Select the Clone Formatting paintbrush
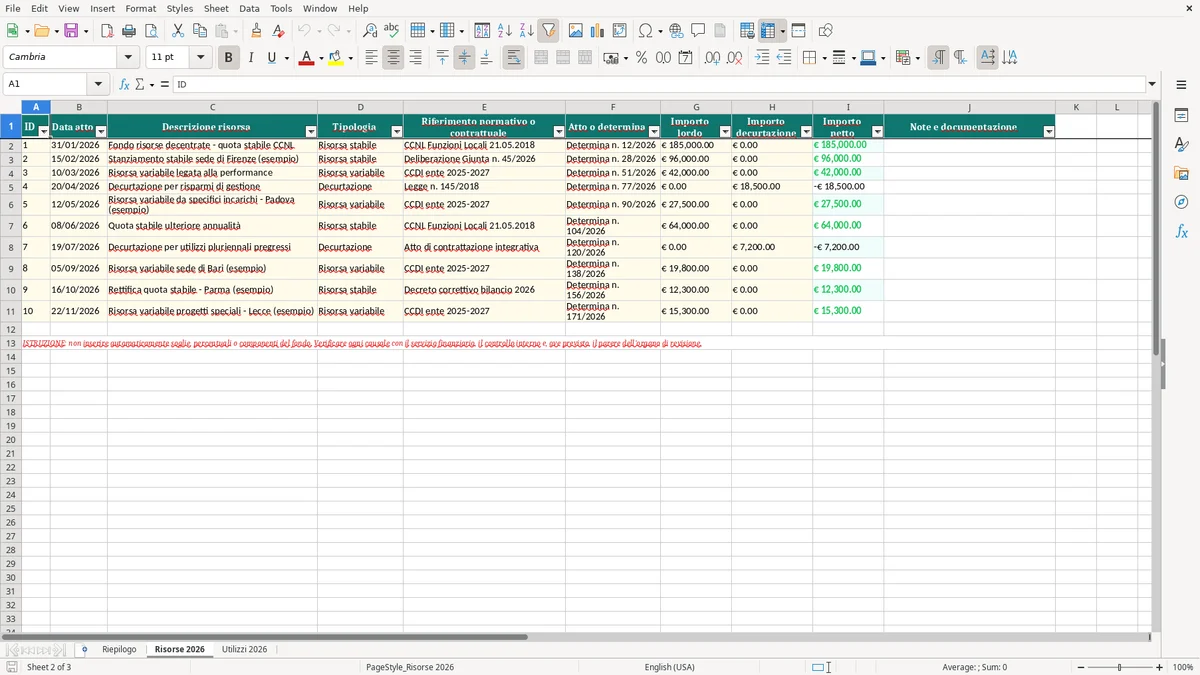This screenshot has width=1200, height=675. point(256,31)
